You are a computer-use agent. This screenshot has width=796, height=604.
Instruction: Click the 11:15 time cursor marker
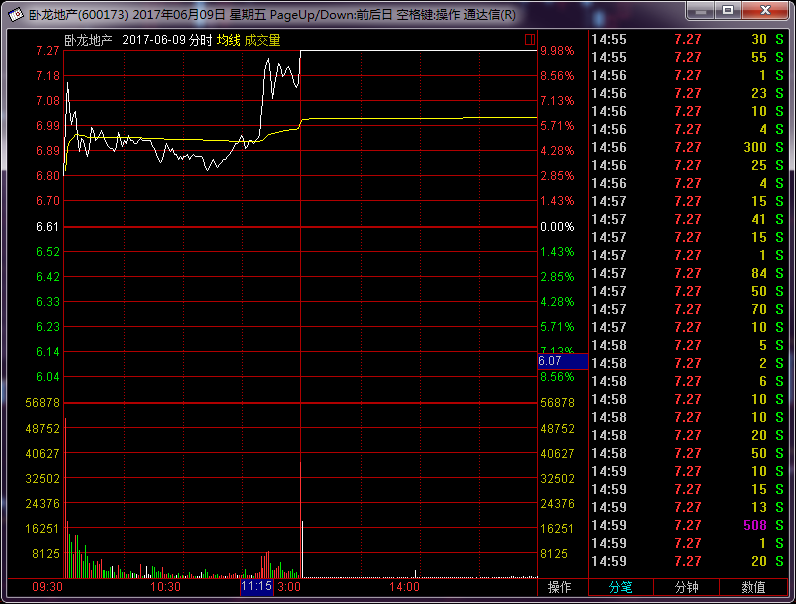(256, 587)
